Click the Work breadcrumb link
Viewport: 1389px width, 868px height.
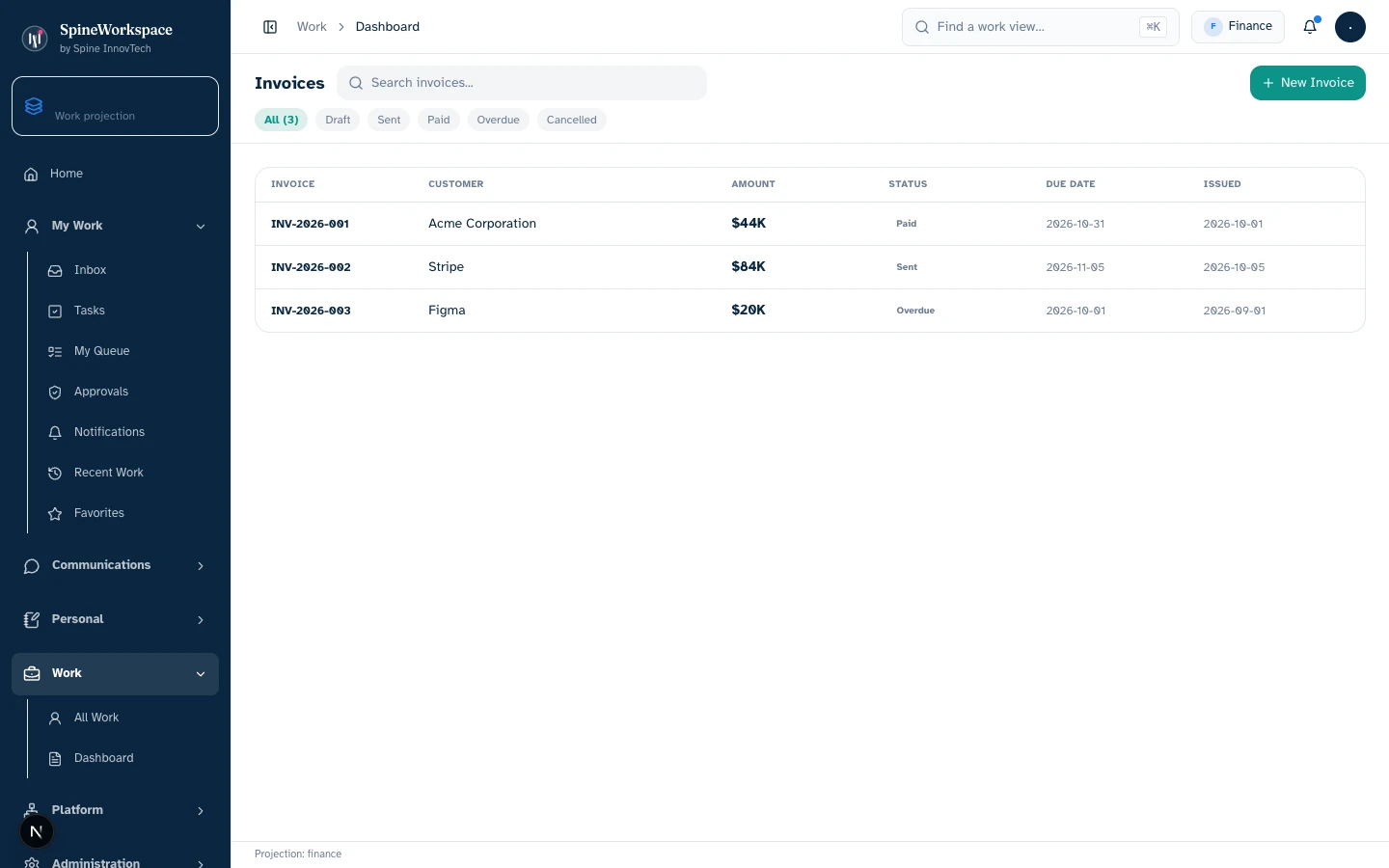312,27
